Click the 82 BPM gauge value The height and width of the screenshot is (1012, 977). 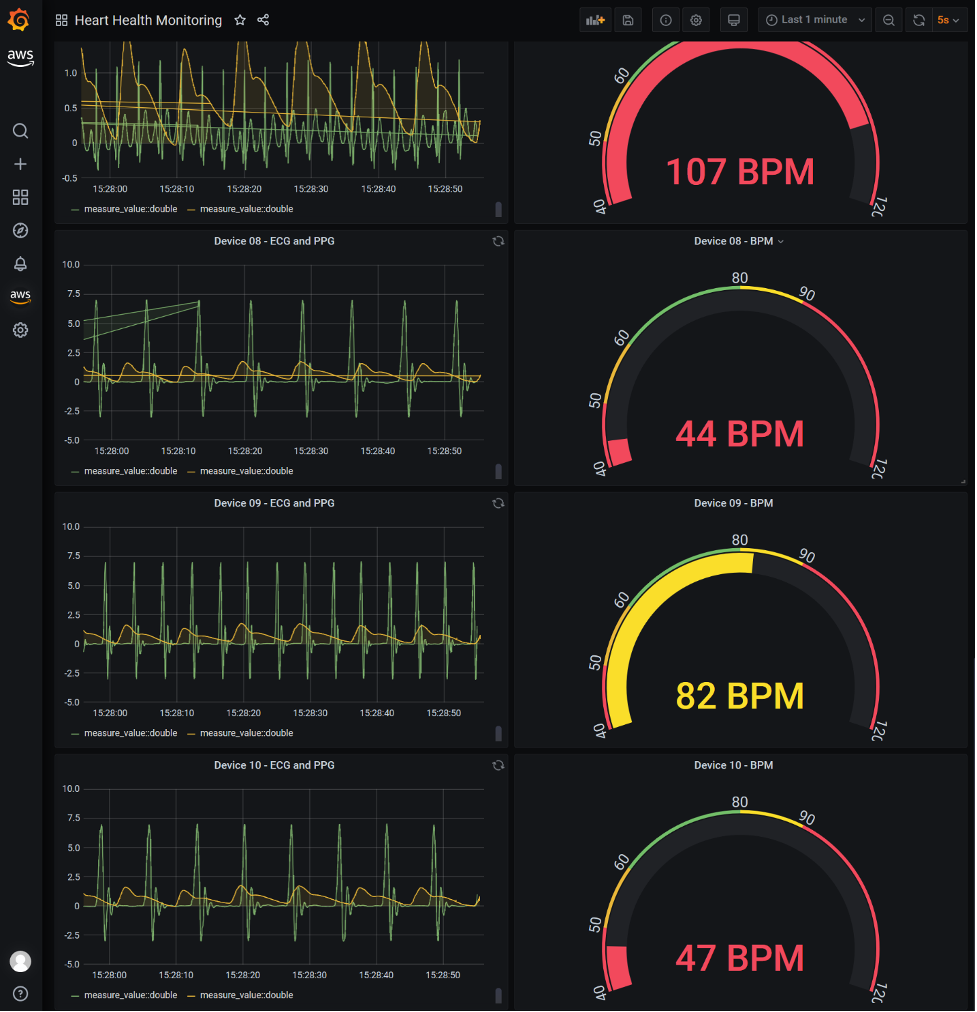pos(740,696)
